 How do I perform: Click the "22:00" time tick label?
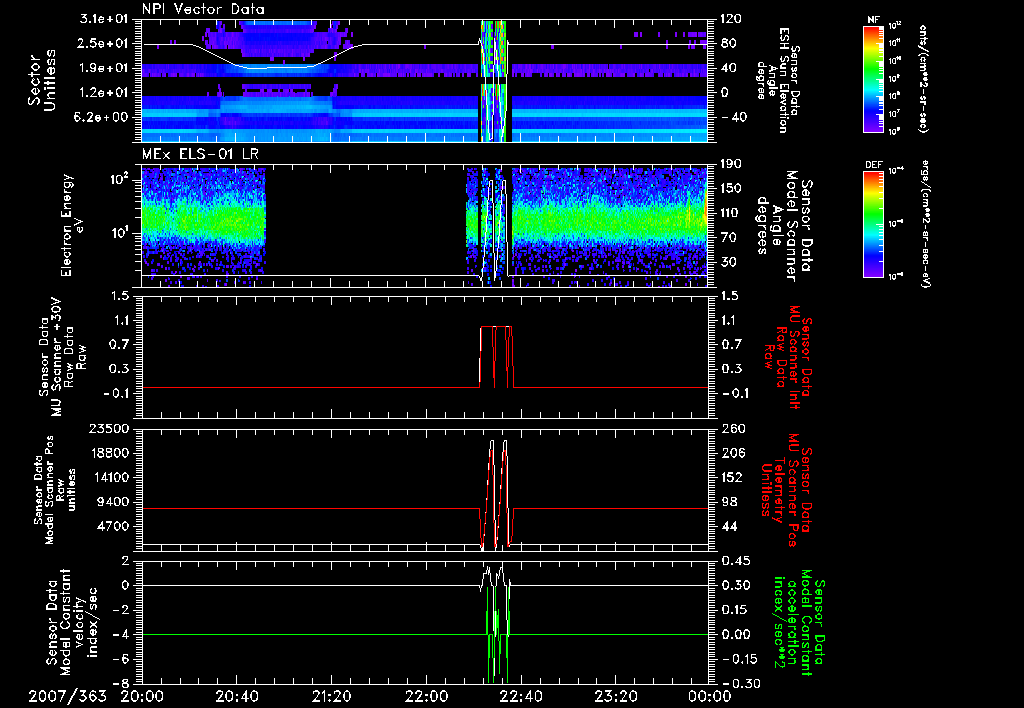(426, 696)
